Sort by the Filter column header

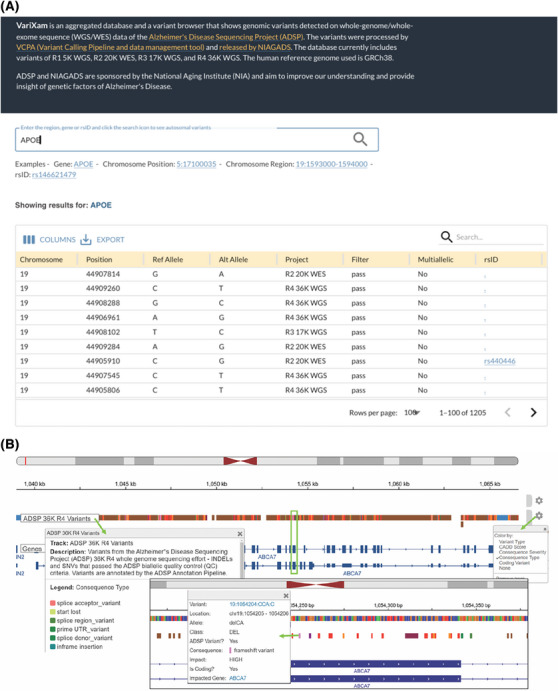[x=360, y=260]
